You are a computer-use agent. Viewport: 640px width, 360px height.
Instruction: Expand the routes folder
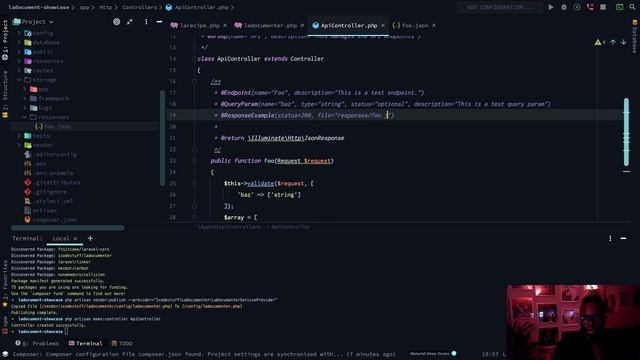pyautogui.click(x=19, y=71)
